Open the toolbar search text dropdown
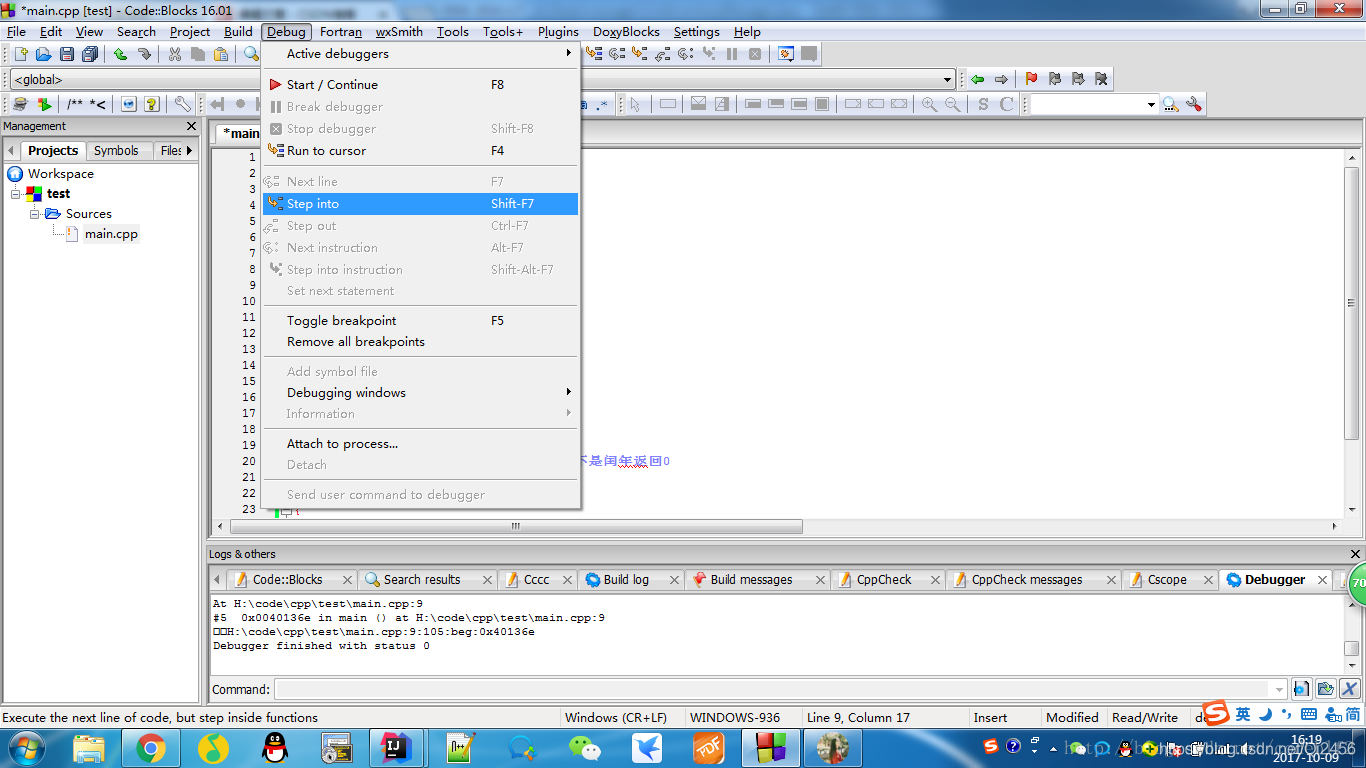The height and width of the screenshot is (768, 1366). (1151, 104)
